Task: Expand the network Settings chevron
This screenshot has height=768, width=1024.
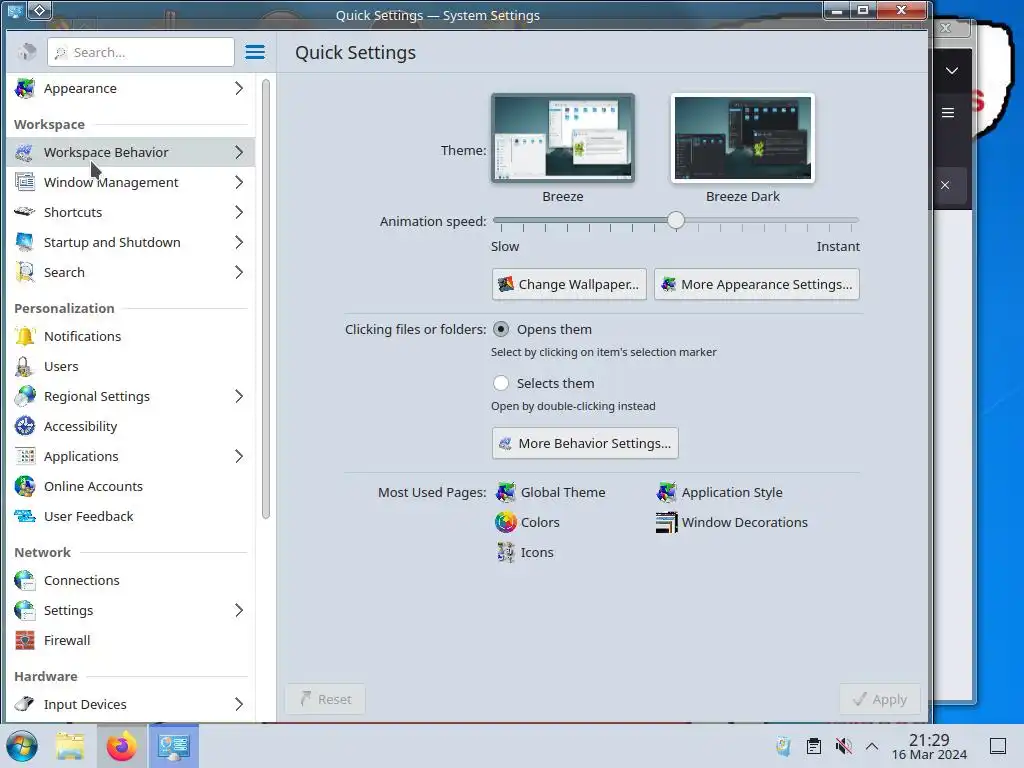Action: click(239, 611)
